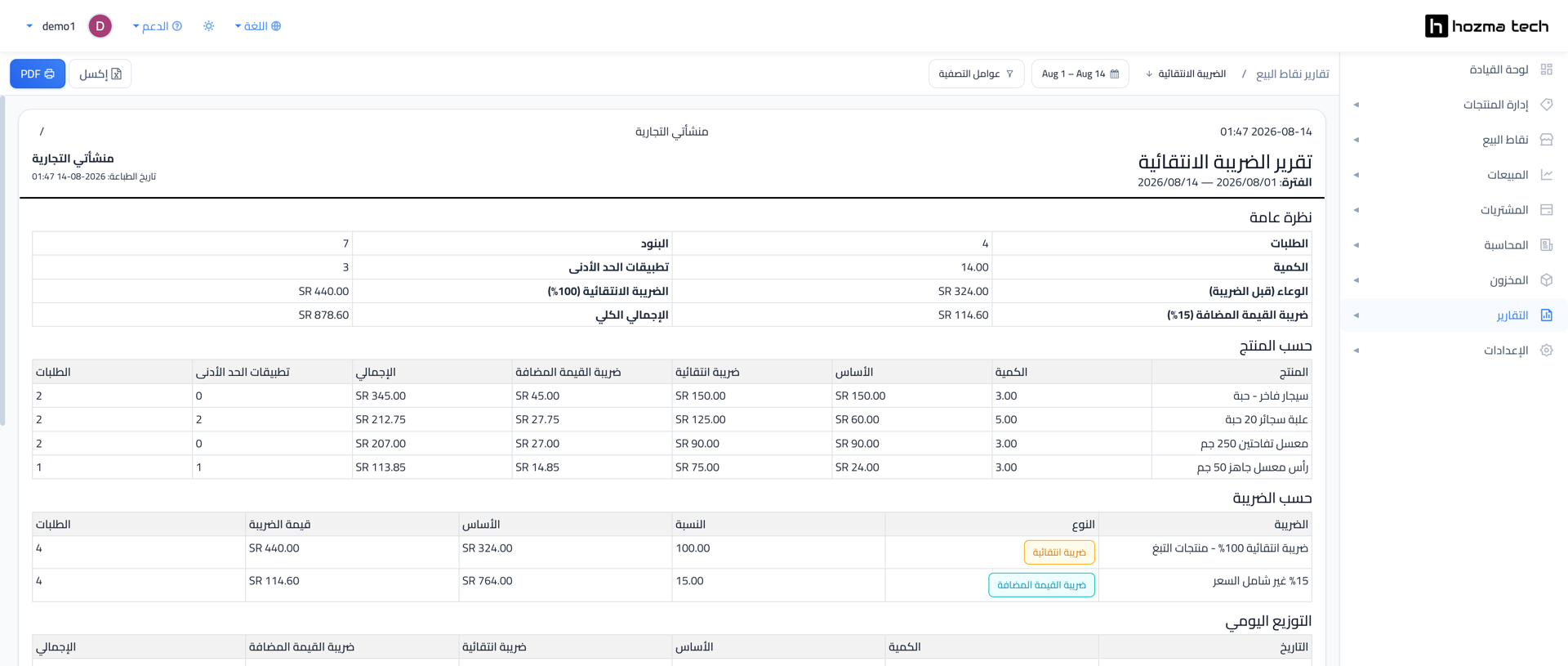Open the الضريبة الانتقائية report selector

1186,74
